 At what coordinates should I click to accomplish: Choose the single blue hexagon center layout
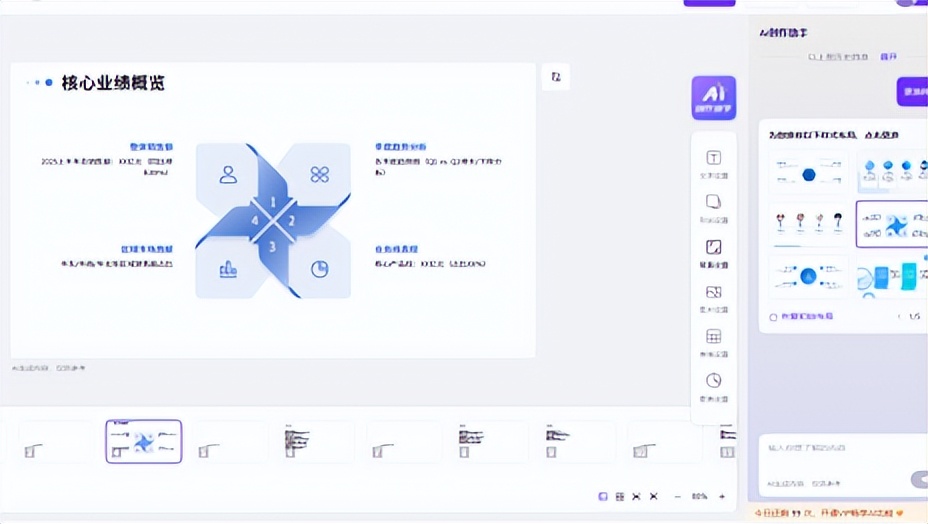pos(808,173)
